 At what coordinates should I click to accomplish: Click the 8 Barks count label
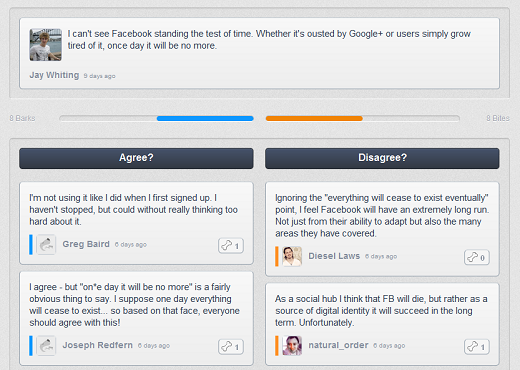coord(22,118)
